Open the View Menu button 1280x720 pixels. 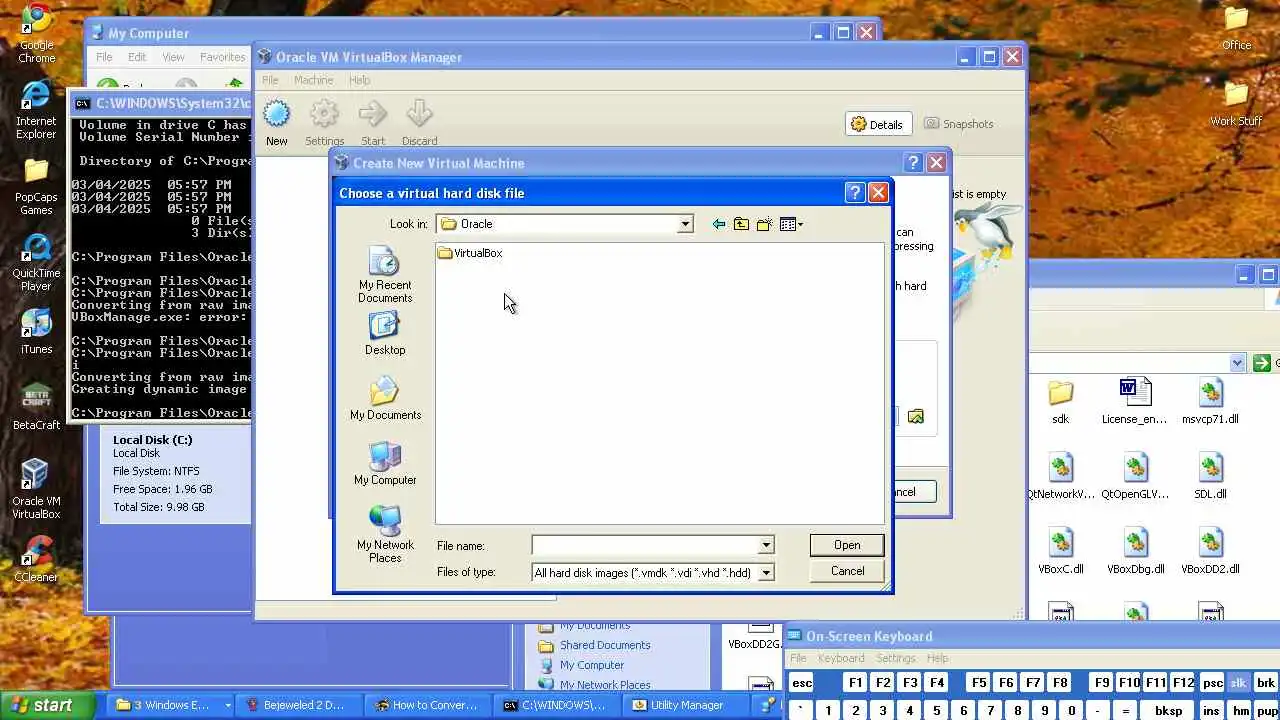[x=791, y=224]
